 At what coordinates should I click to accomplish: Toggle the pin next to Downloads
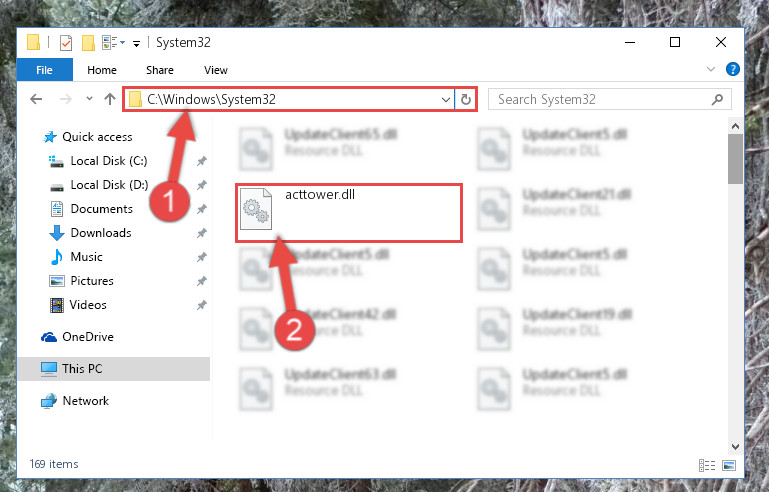pos(202,233)
